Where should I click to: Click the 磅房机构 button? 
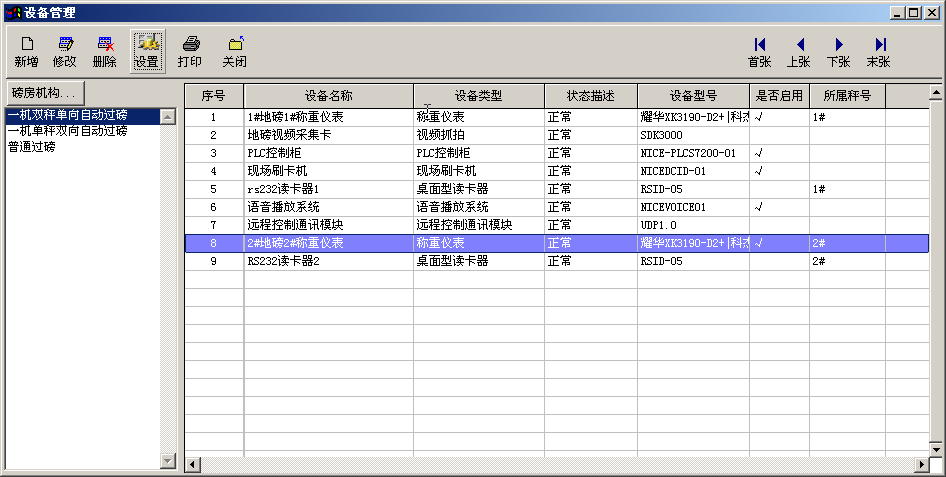click(x=43, y=92)
